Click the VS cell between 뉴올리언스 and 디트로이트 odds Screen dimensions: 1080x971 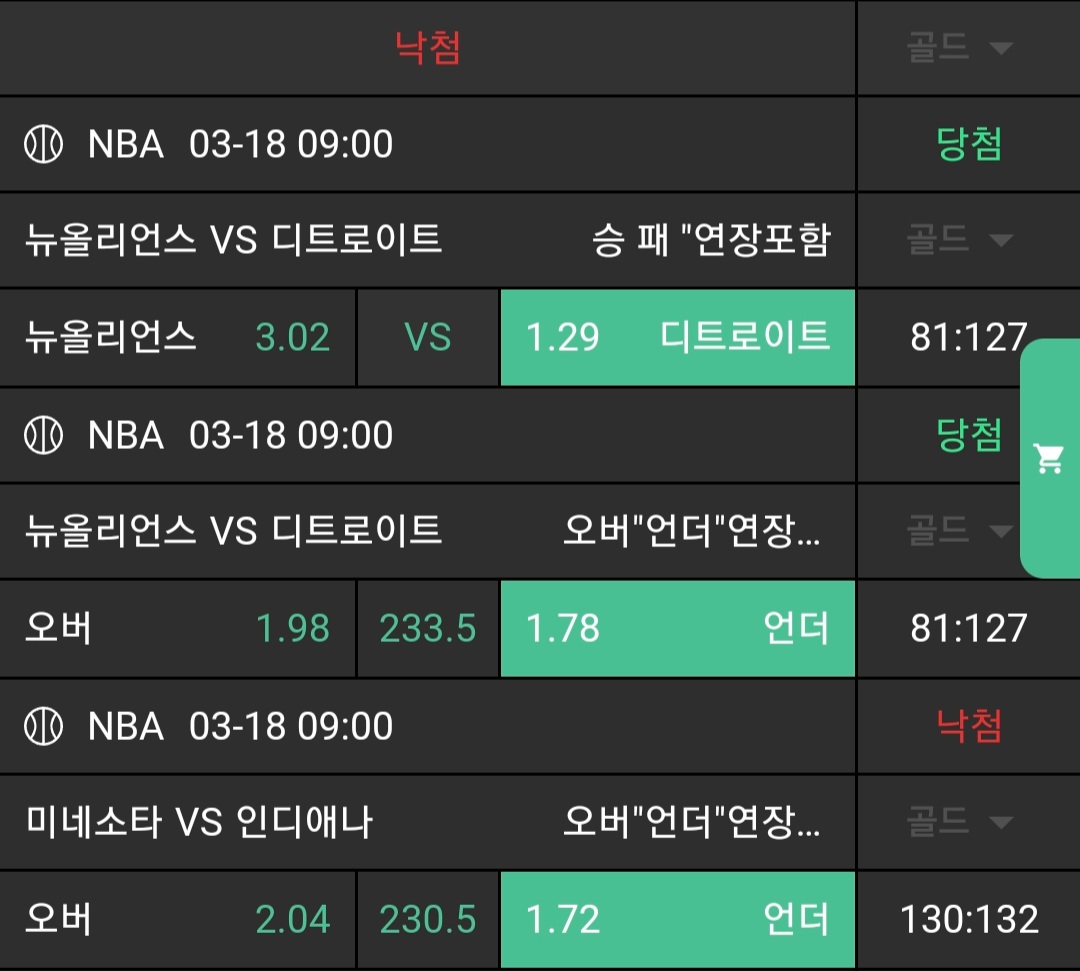pos(428,338)
